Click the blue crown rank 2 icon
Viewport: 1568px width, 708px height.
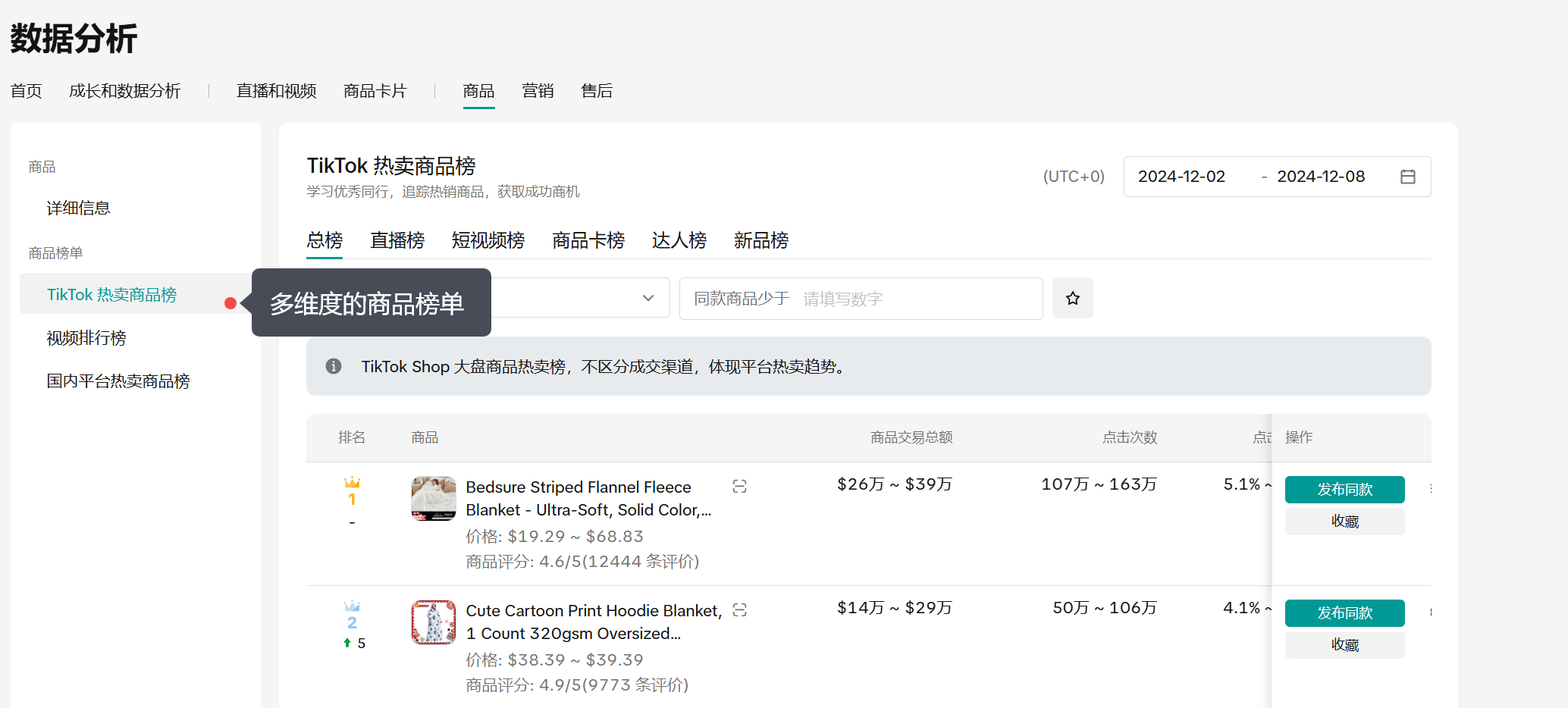pos(352,606)
